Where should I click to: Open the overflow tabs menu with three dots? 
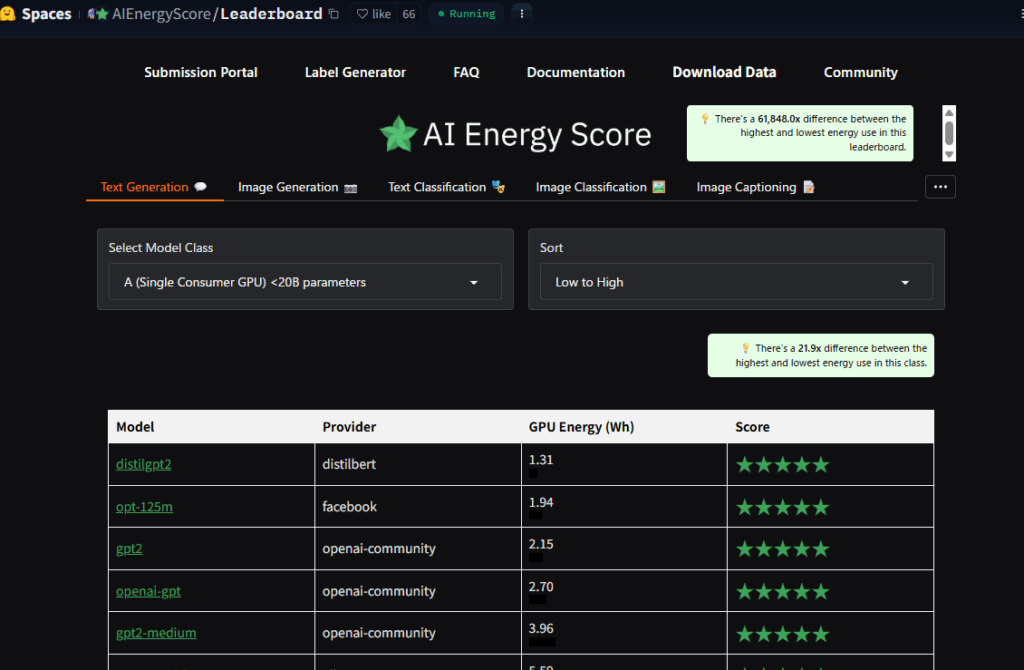pos(940,187)
